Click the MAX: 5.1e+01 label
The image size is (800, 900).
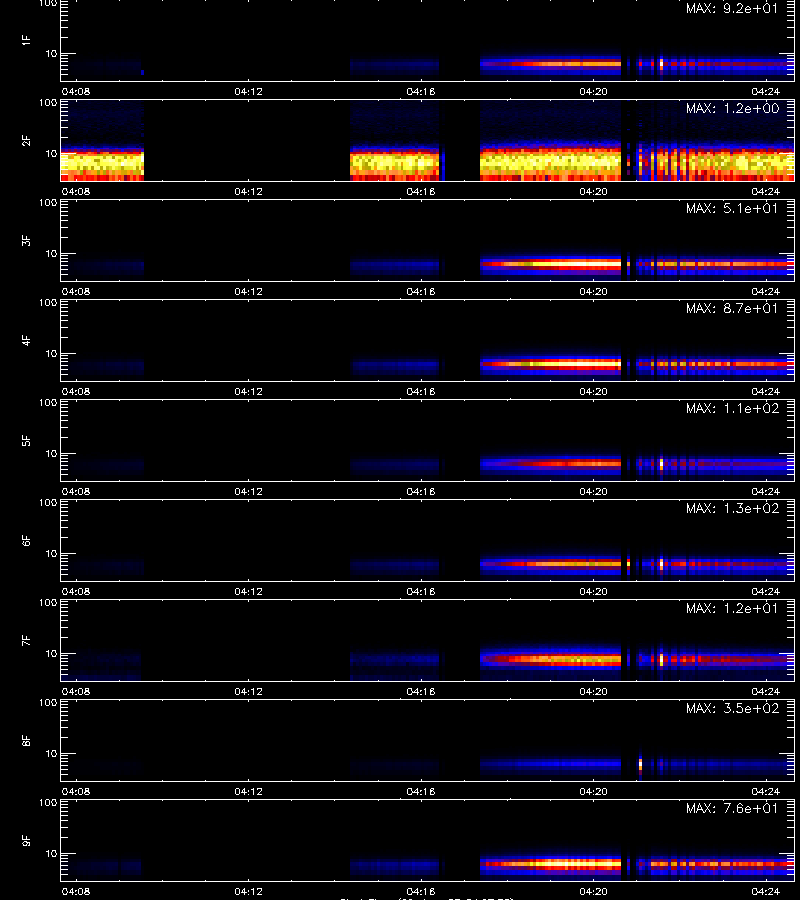pos(732,208)
